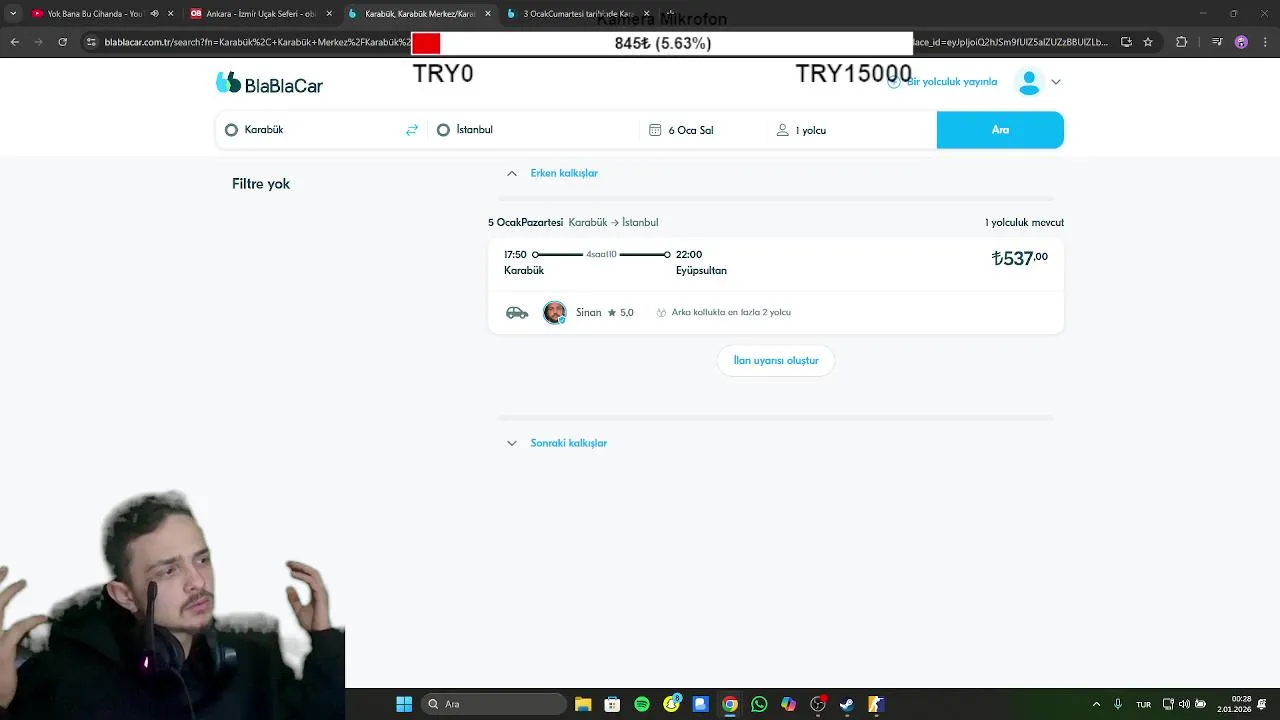Click the taskbar Ara search box
Viewport: 1280px width, 720px height.
494,704
